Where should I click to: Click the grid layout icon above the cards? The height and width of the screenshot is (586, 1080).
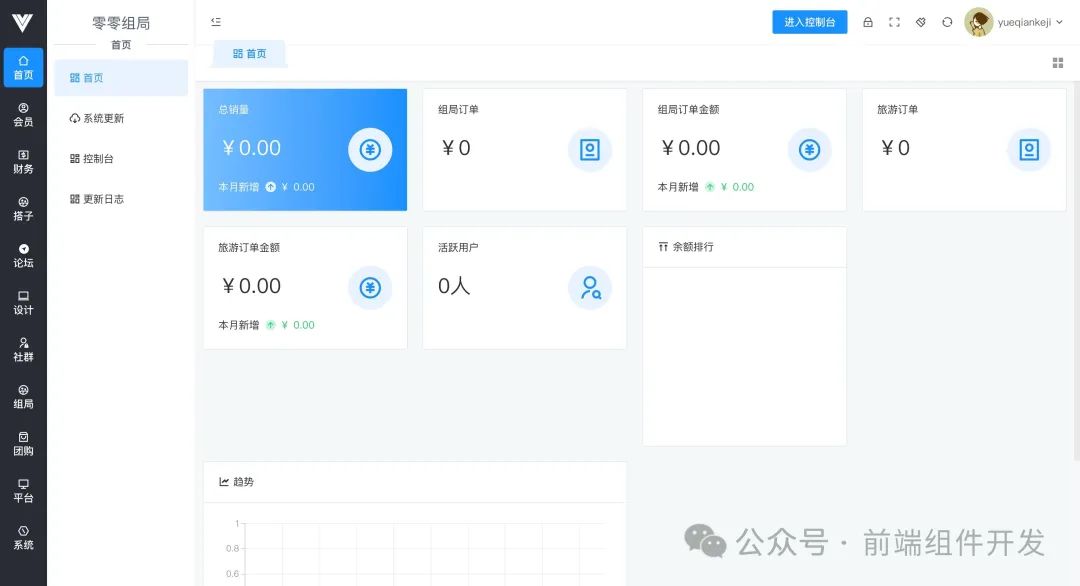1057,63
